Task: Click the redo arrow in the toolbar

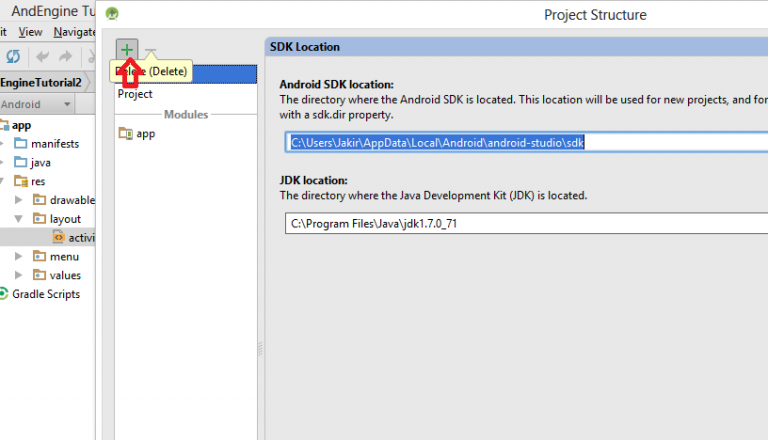Action: [65, 57]
